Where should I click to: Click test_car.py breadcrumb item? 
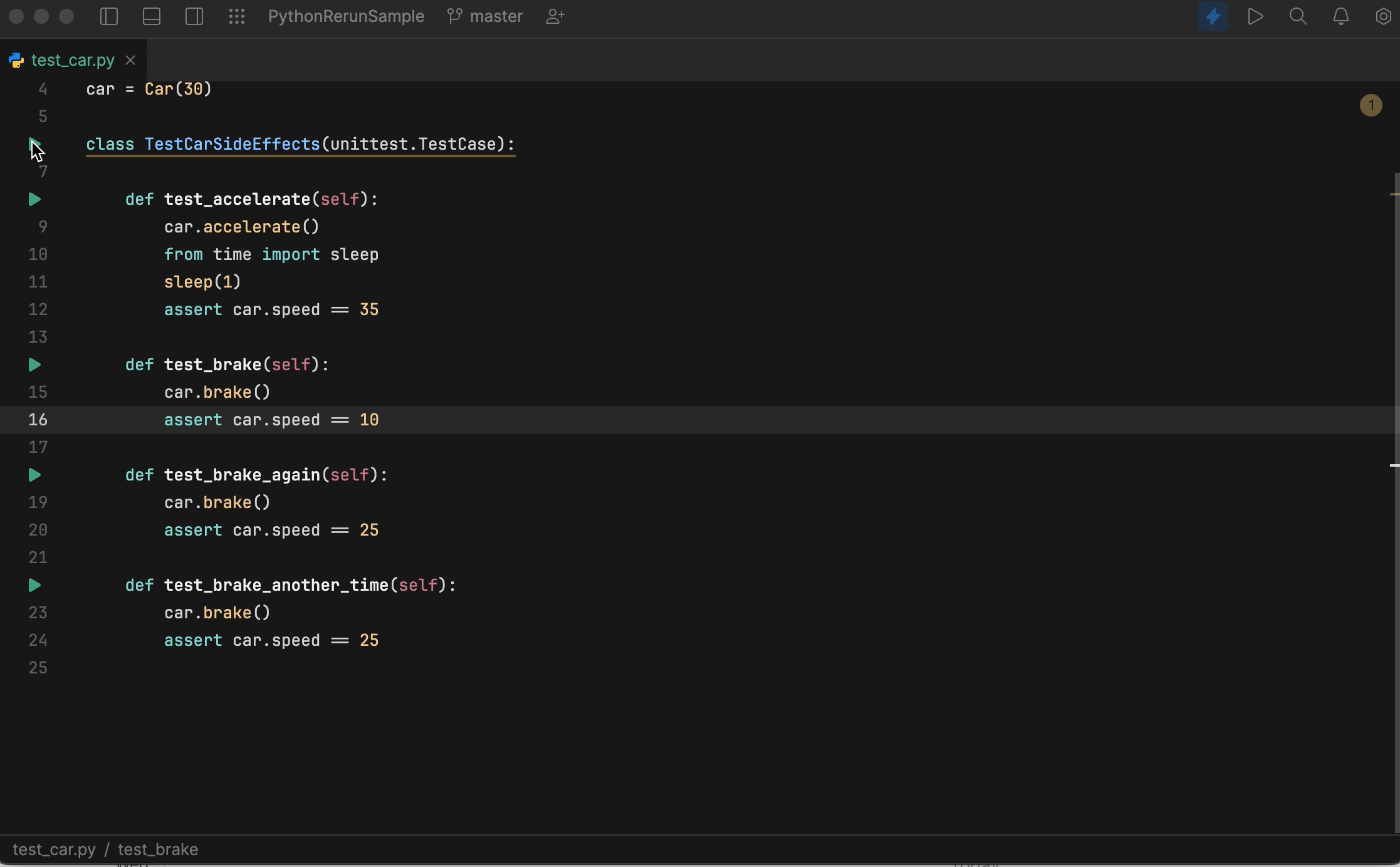(54, 849)
